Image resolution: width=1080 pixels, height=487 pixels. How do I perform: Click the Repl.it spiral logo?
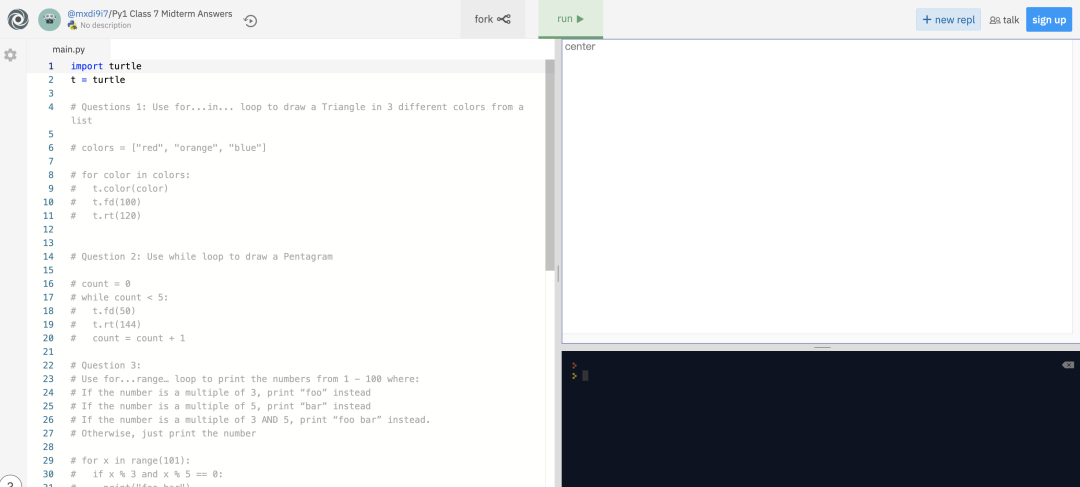point(18,19)
